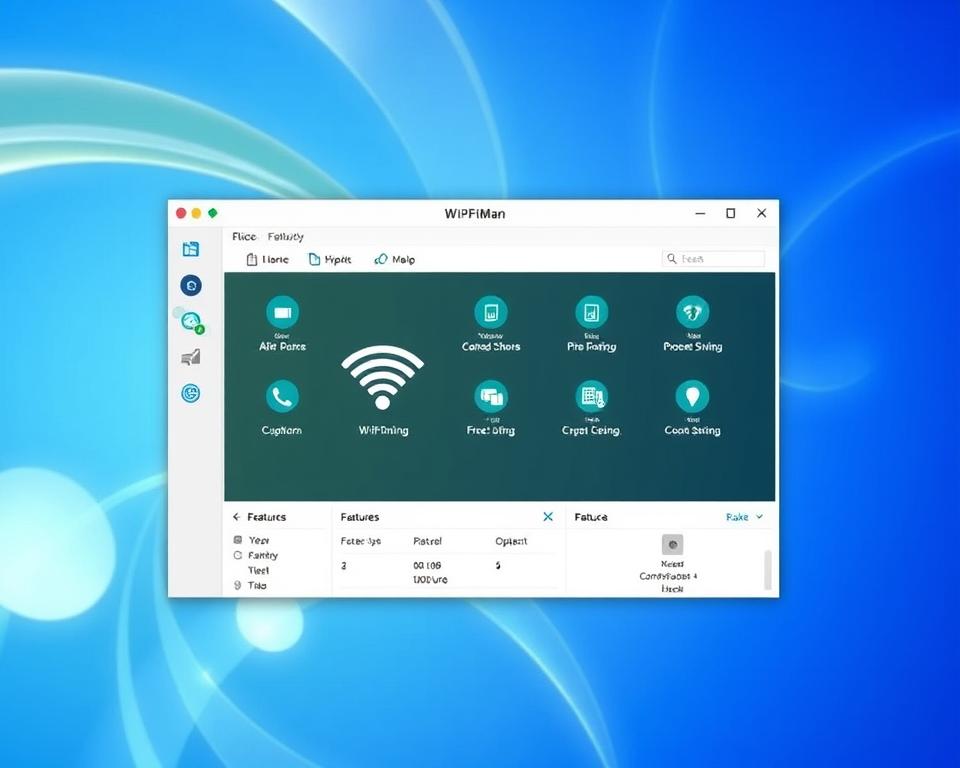
Task: Select the 'Tnio' item in the Features list
Action: coord(257,585)
